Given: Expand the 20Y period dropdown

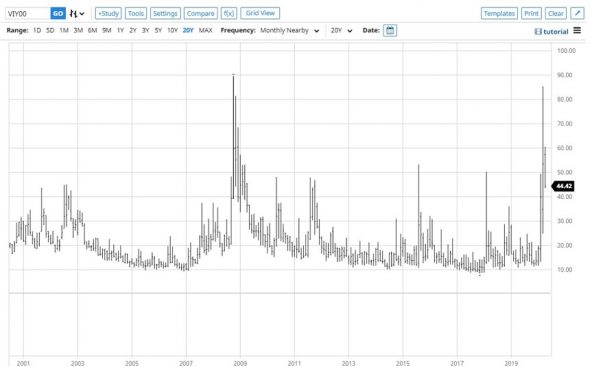Looking at the screenshot, I should pyautogui.click(x=342, y=30).
